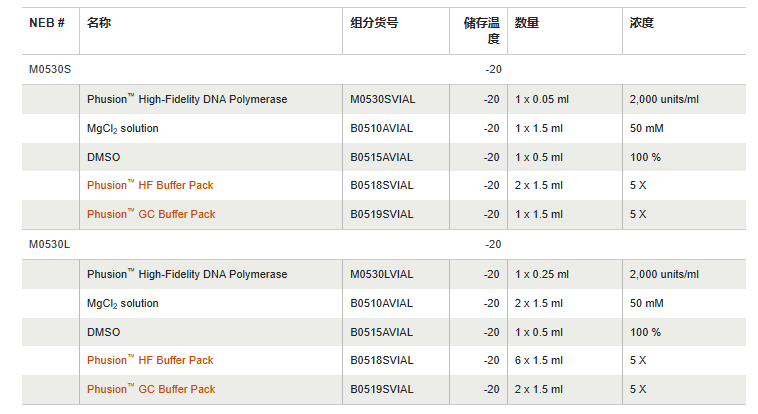Screen dimensions: 758x414
Task: Click the 1 x 0.05 ml quantity cell
Action: (x=541, y=99)
